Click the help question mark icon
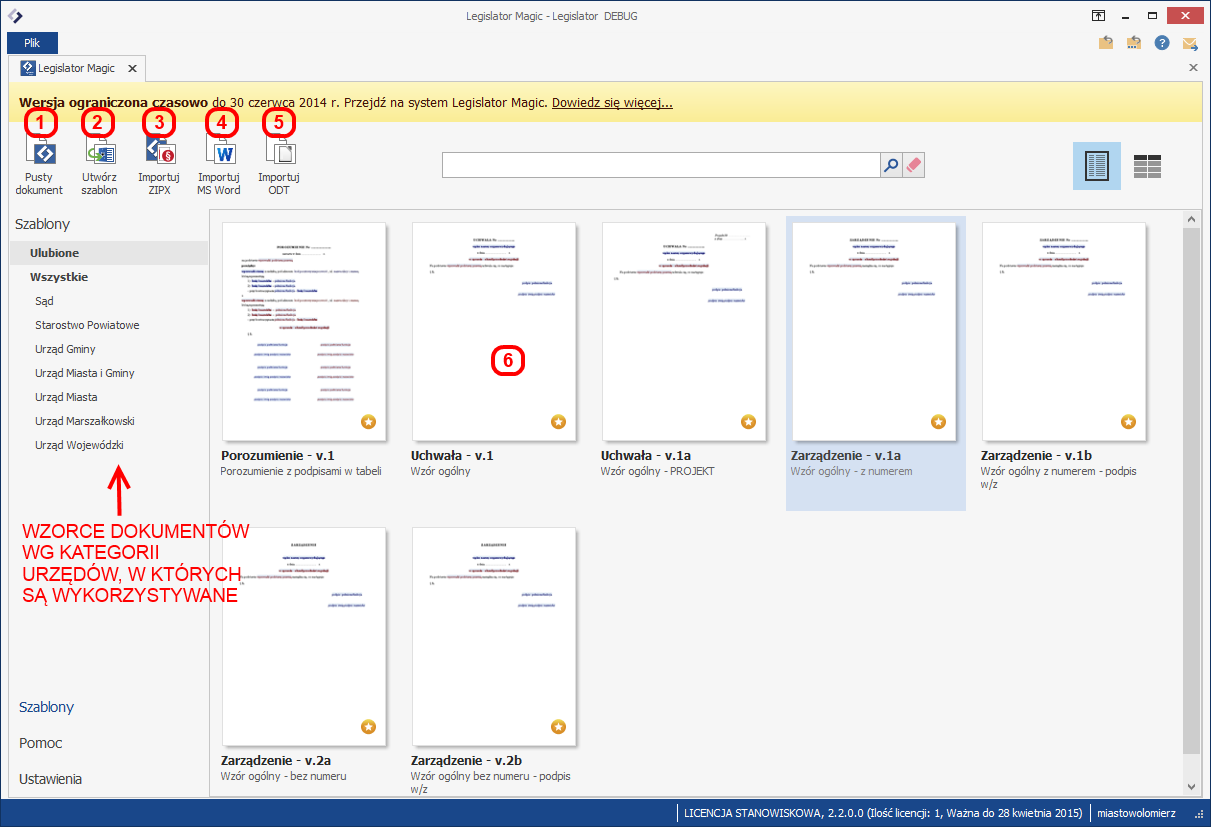Image resolution: width=1211 pixels, height=827 pixels. pyautogui.click(x=1162, y=43)
